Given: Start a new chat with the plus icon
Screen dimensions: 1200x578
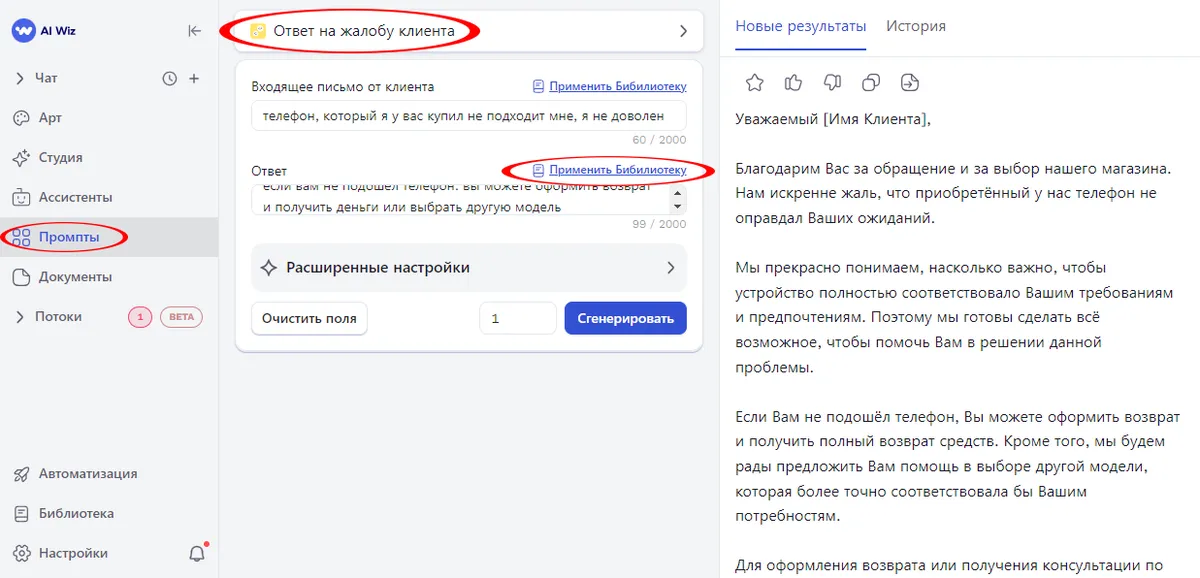Looking at the screenshot, I should 195,78.
